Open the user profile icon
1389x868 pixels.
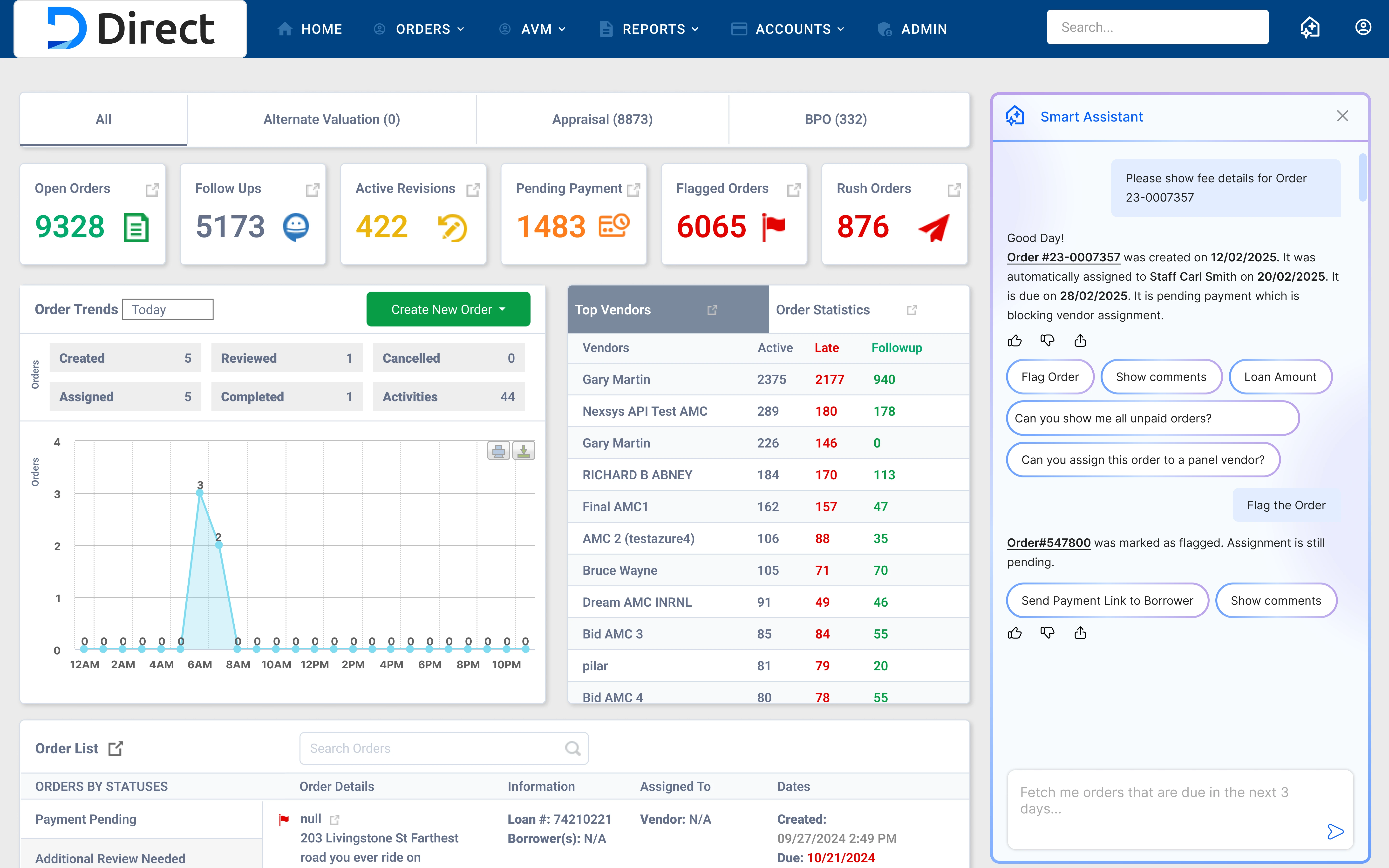(1363, 27)
